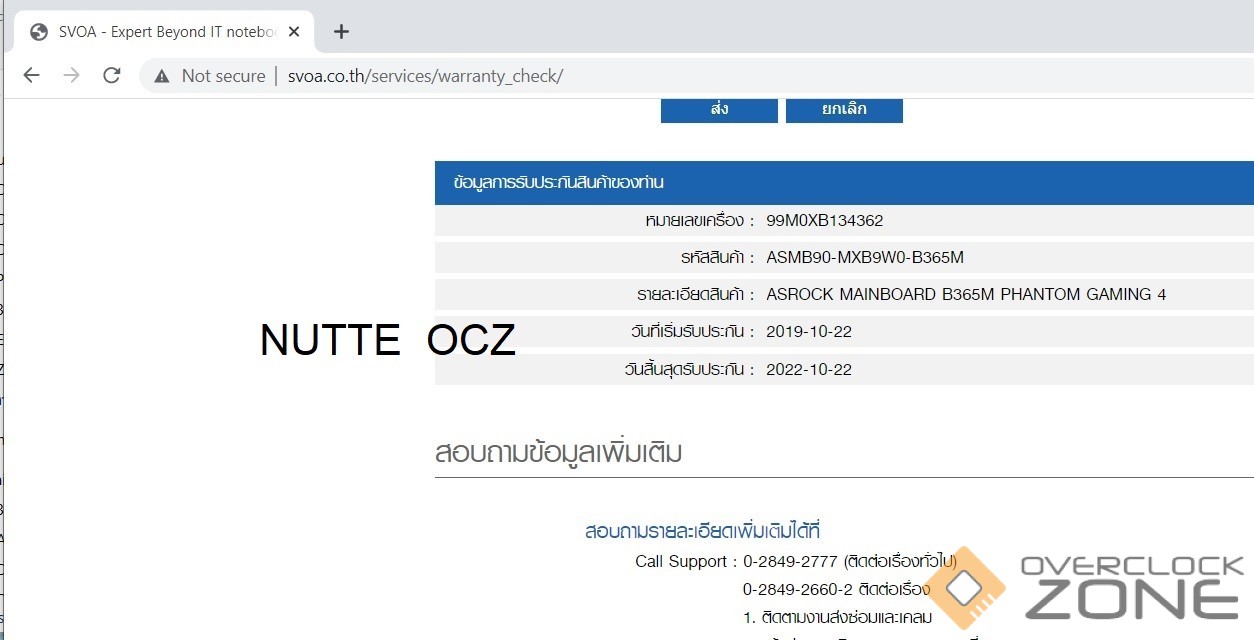Reload the warranty check page
Viewport: 1254px width, 640px height.
(x=112, y=76)
